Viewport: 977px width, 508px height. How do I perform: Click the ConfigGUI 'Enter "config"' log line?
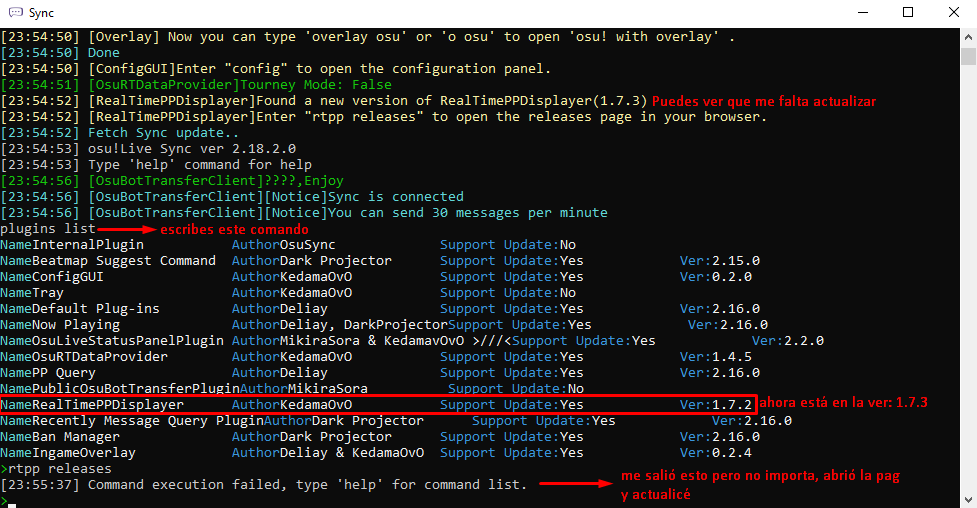276,69
